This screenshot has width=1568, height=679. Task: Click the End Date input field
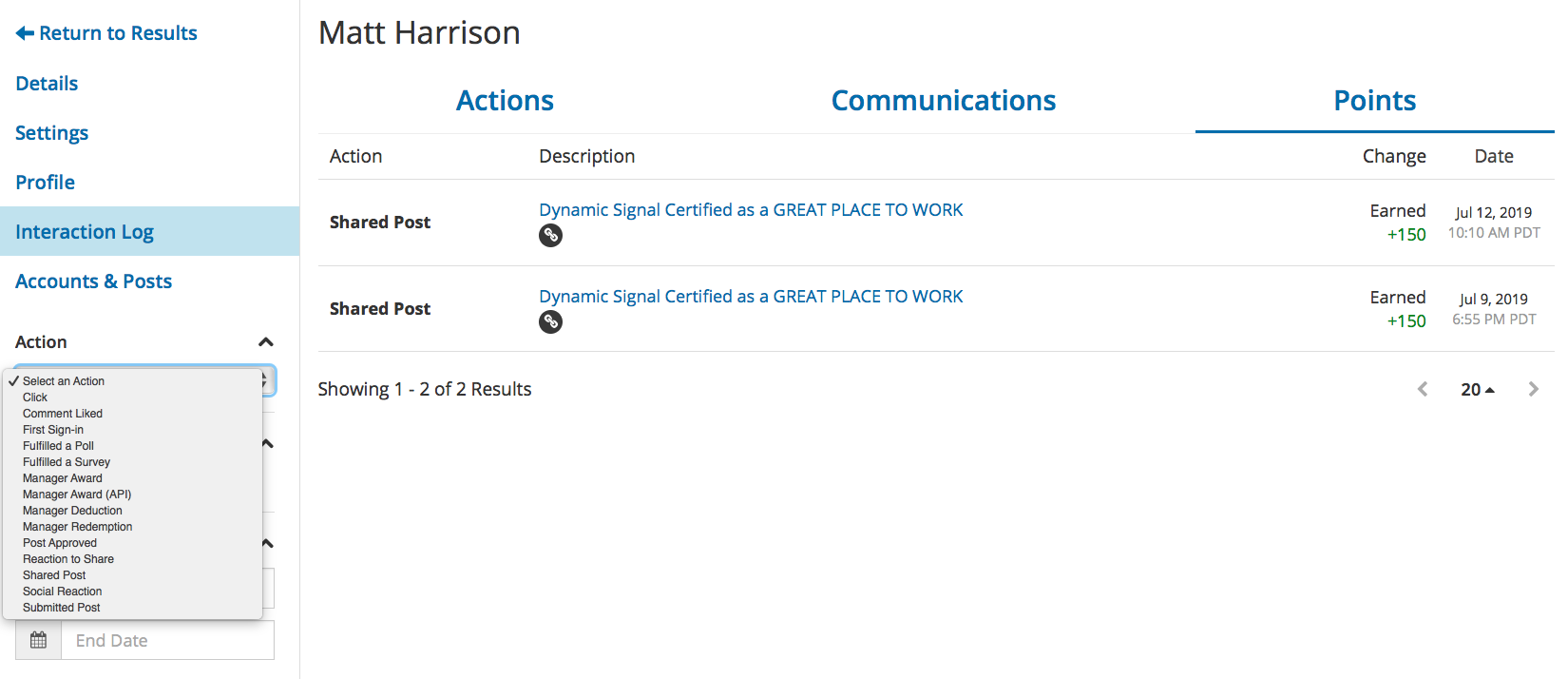tap(167, 640)
